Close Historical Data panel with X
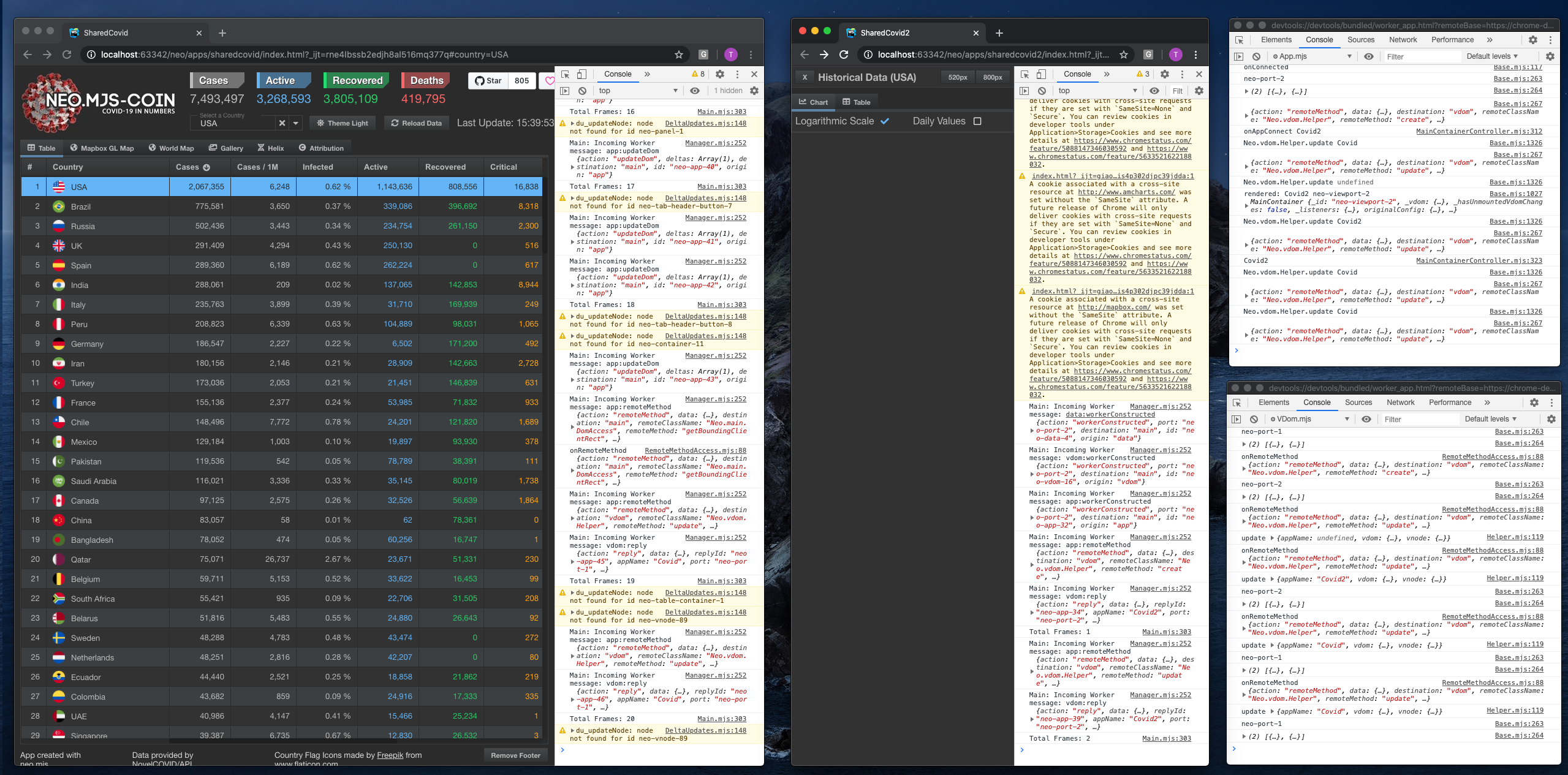This screenshot has height=775, width=1568. 805,77
